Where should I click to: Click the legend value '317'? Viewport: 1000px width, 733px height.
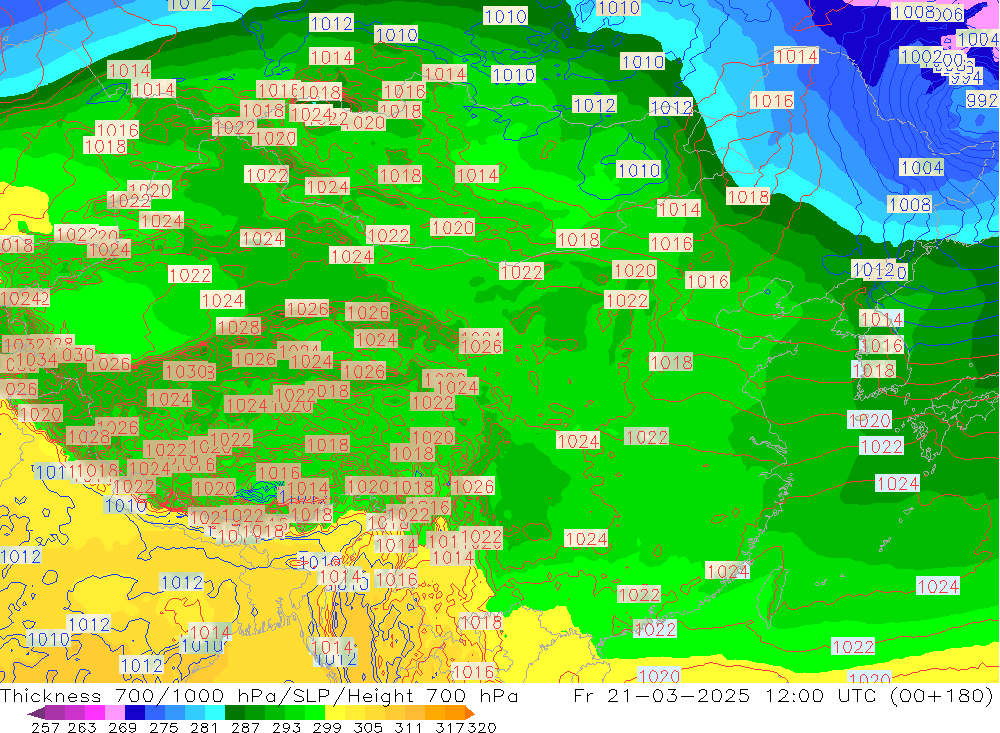(x=450, y=727)
